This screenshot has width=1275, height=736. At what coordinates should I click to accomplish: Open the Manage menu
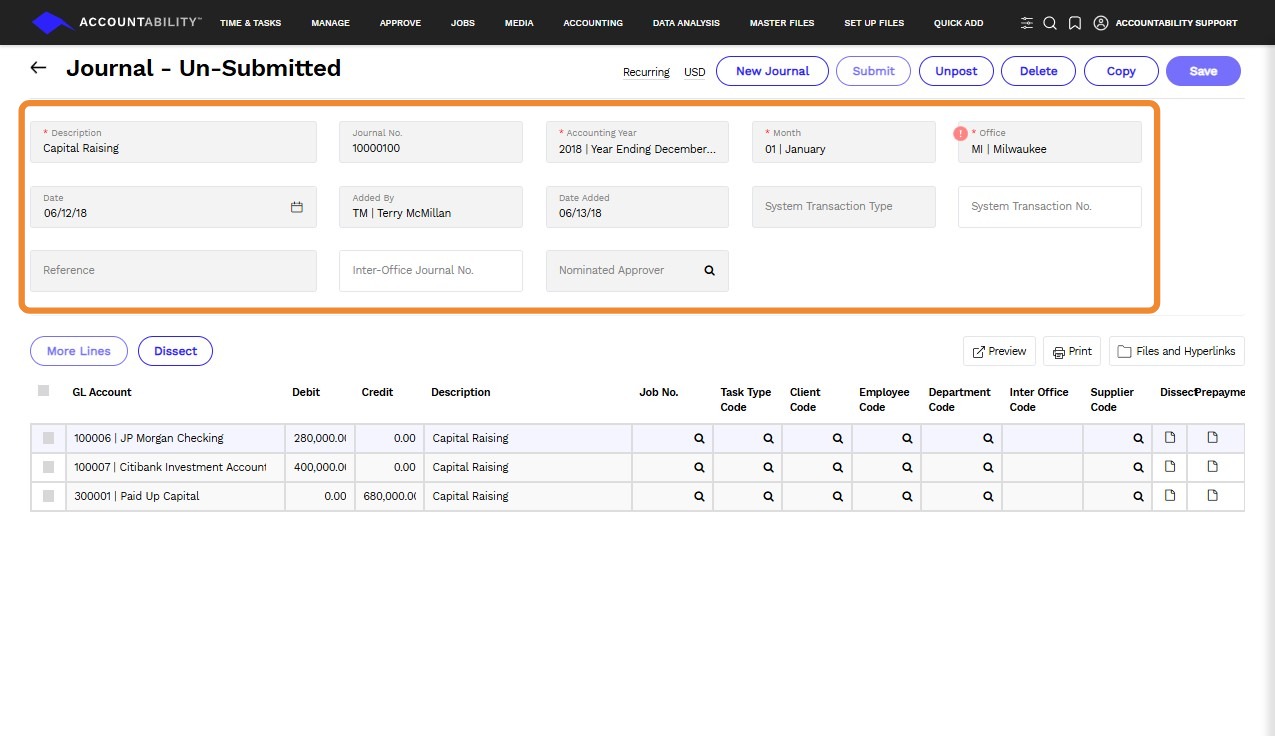click(x=330, y=23)
